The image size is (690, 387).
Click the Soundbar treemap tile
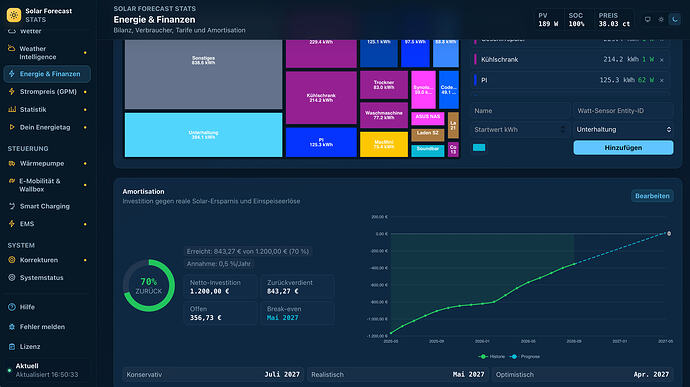coord(428,151)
